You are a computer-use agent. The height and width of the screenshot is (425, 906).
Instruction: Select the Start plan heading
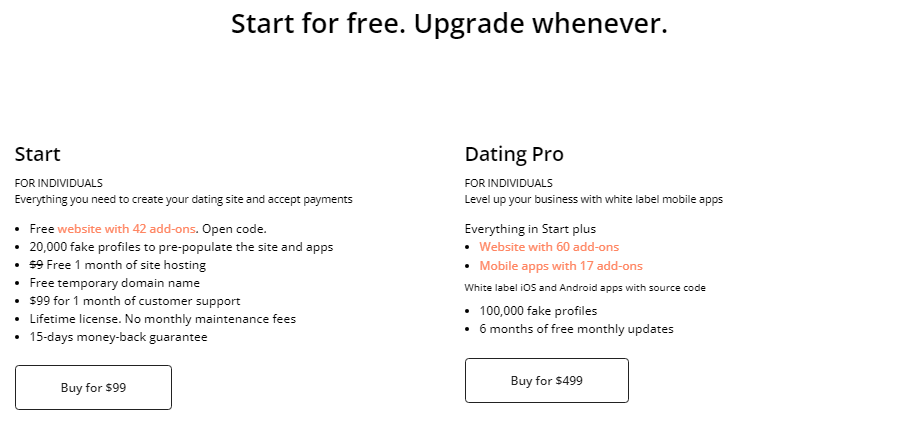click(38, 154)
